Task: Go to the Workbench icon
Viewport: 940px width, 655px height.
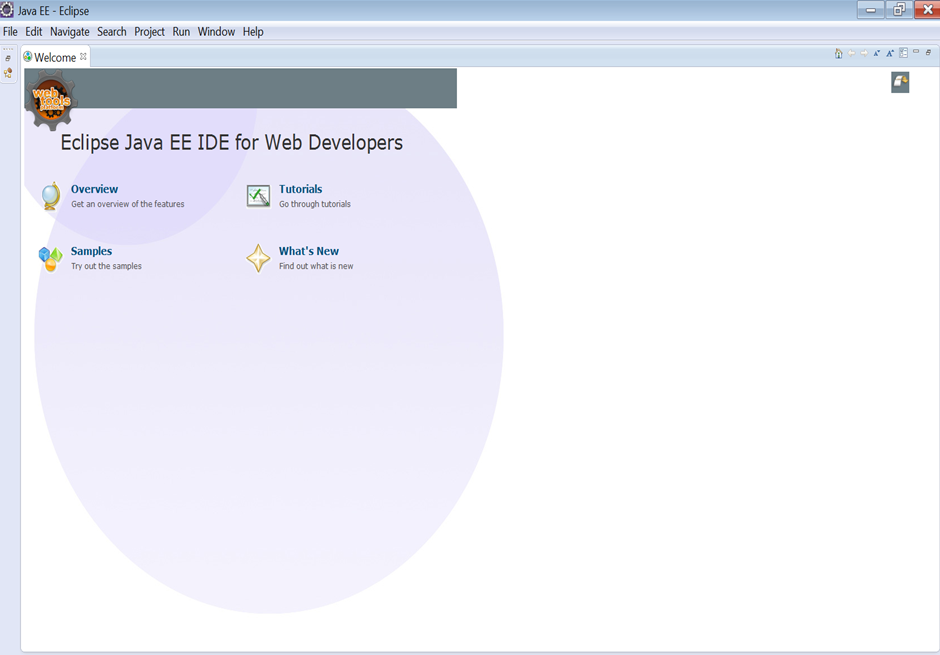Action: click(900, 82)
